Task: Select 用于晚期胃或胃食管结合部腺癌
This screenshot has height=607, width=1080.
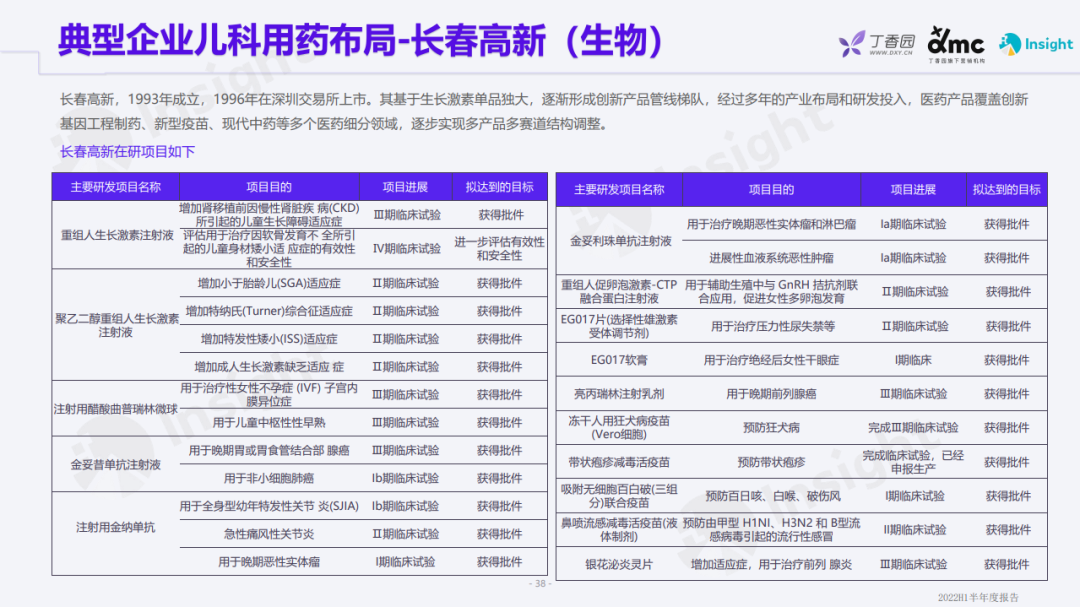Action: (269, 451)
